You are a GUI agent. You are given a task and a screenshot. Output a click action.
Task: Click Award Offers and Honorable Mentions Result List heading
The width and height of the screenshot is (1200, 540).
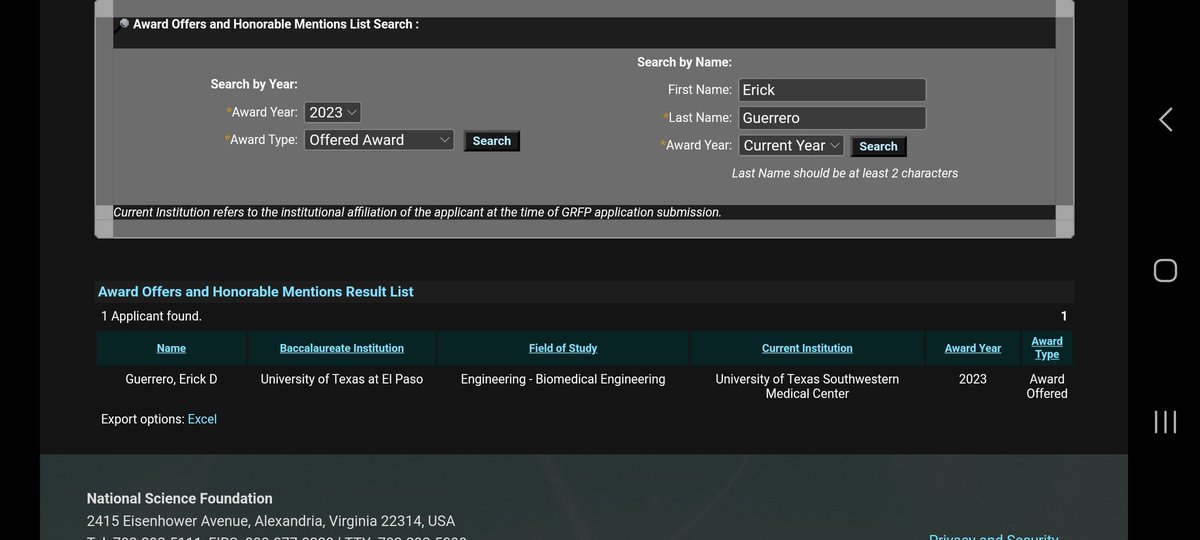point(256,292)
